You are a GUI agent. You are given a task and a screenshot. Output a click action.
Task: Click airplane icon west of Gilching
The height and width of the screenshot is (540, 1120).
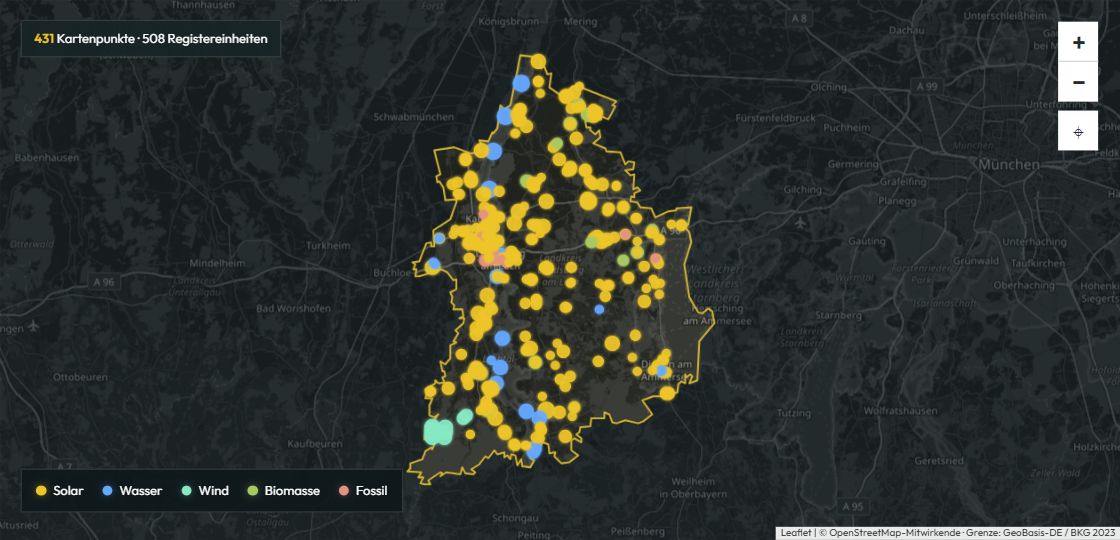(799, 222)
